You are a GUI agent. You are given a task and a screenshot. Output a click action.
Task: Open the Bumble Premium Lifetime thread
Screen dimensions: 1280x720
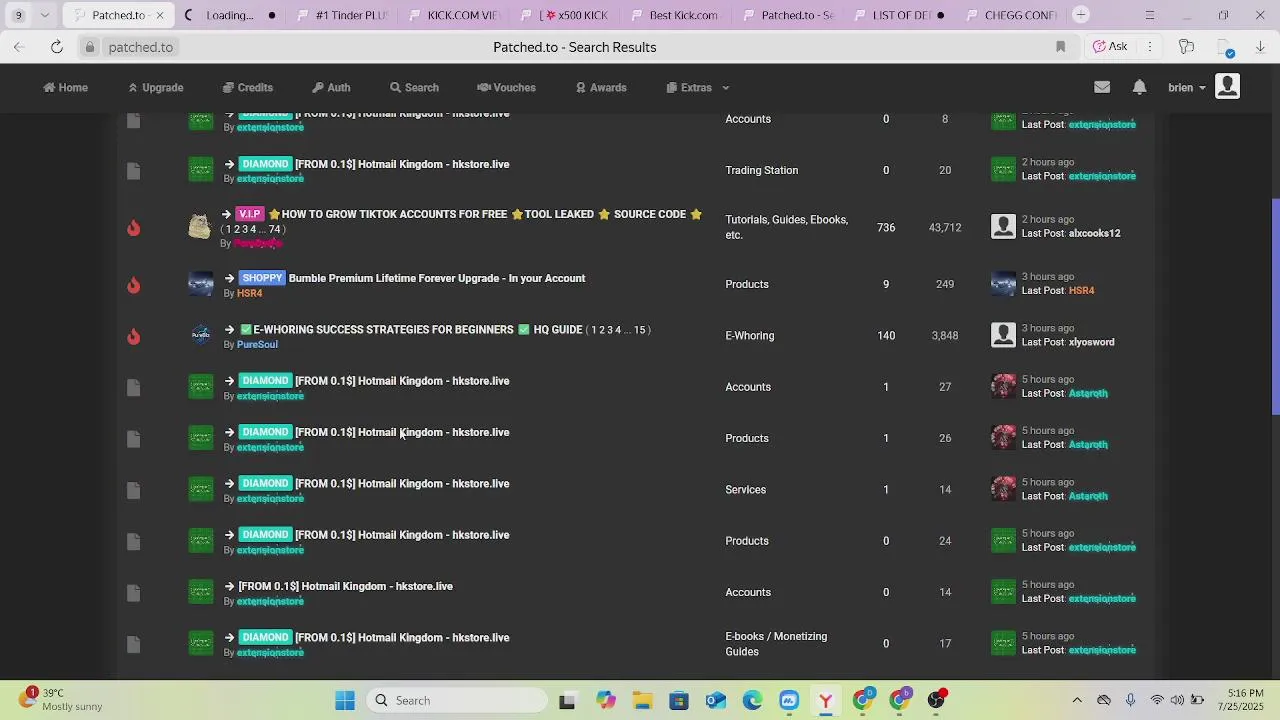(437, 278)
